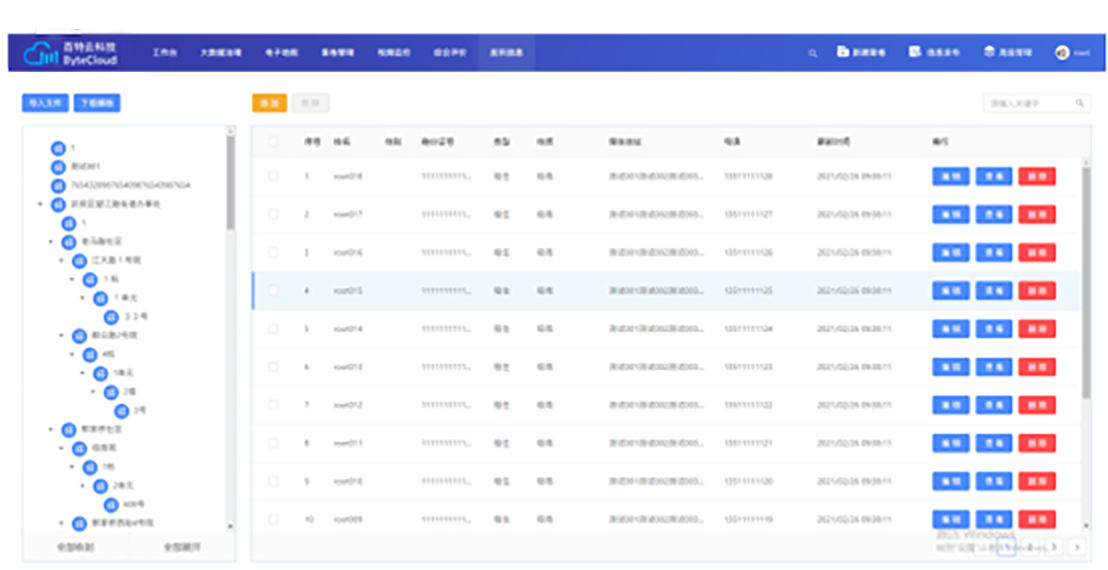
Task: Click the orange 添加 button
Action: tap(269, 103)
